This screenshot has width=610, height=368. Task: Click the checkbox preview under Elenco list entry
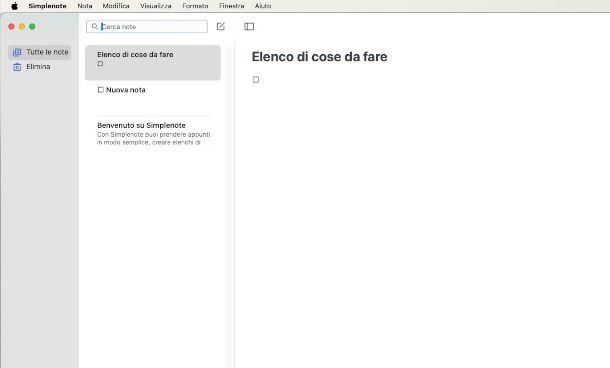[x=100, y=63]
